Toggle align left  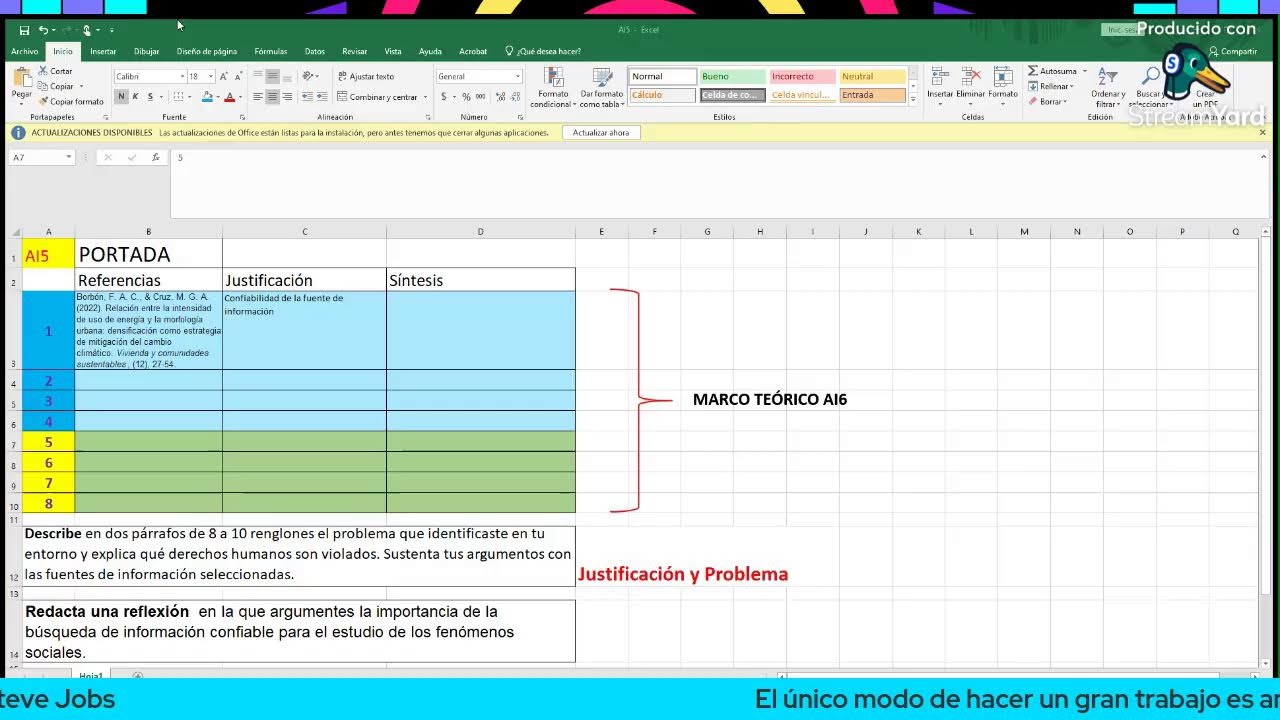257,97
